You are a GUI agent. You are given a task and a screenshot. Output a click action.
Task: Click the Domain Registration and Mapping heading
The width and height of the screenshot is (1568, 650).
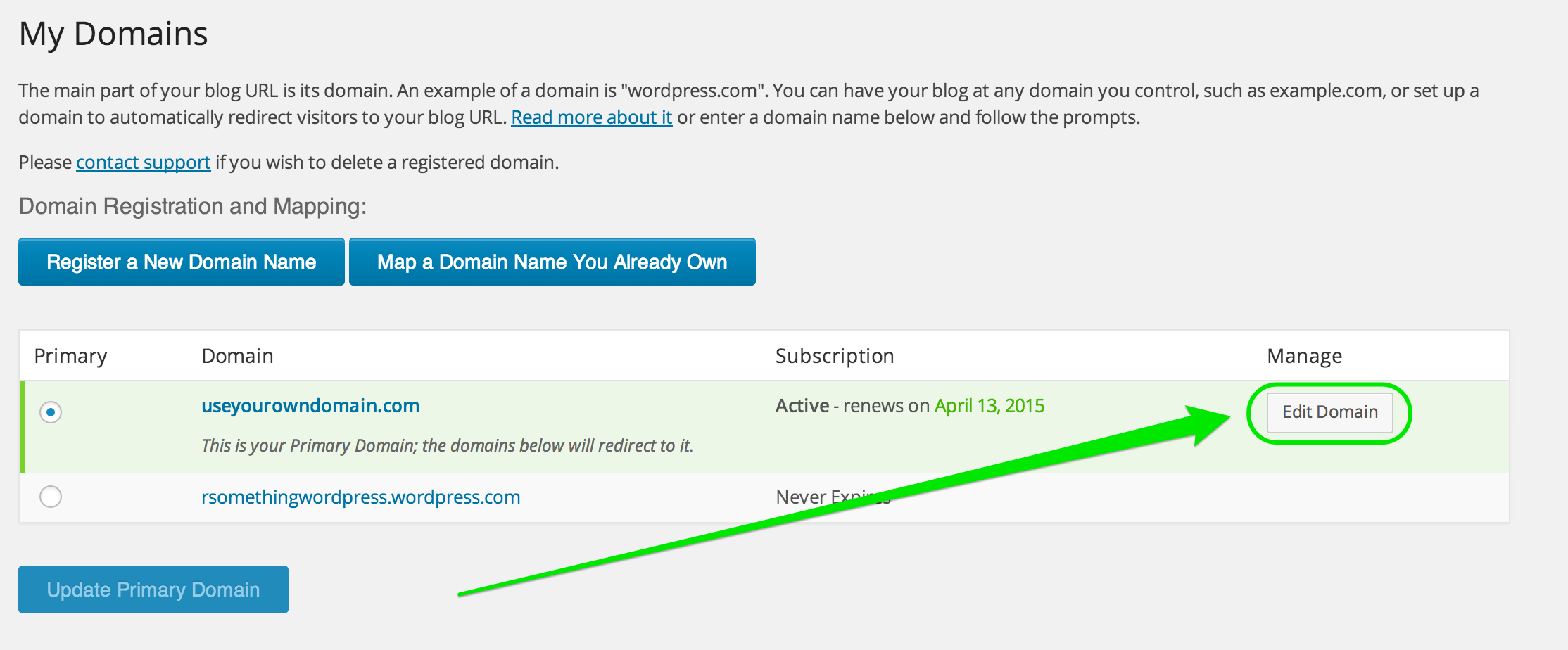pos(191,205)
